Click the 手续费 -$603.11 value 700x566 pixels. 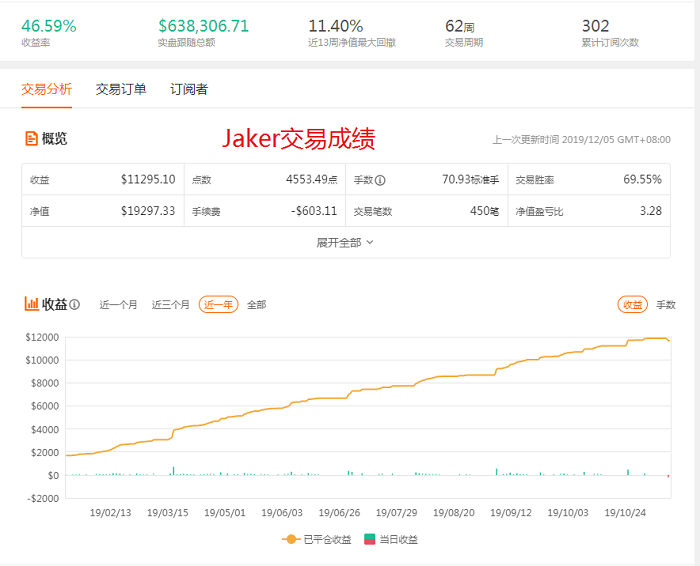314,211
